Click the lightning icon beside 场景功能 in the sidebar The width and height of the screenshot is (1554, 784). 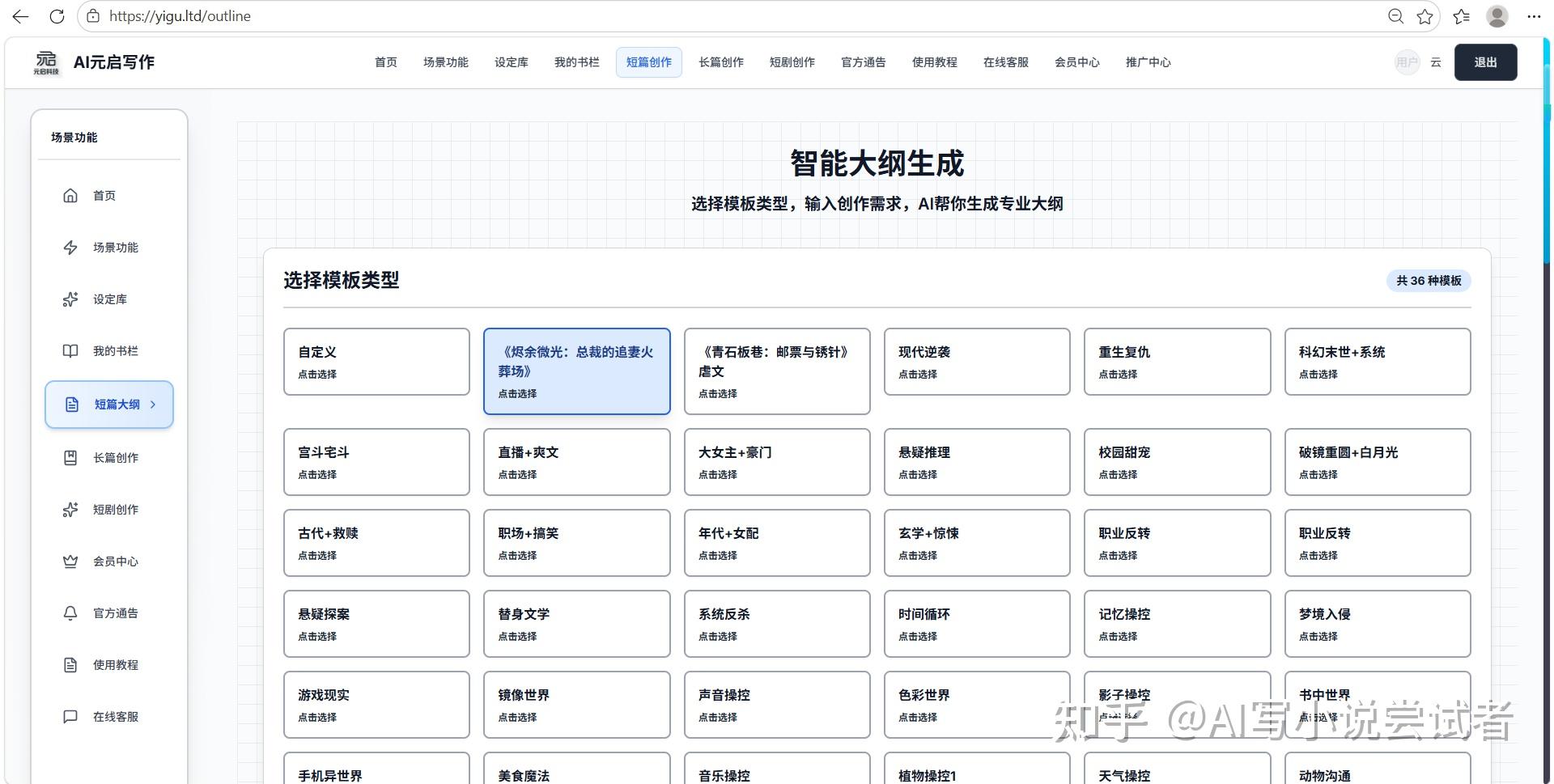tap(70, 248)
